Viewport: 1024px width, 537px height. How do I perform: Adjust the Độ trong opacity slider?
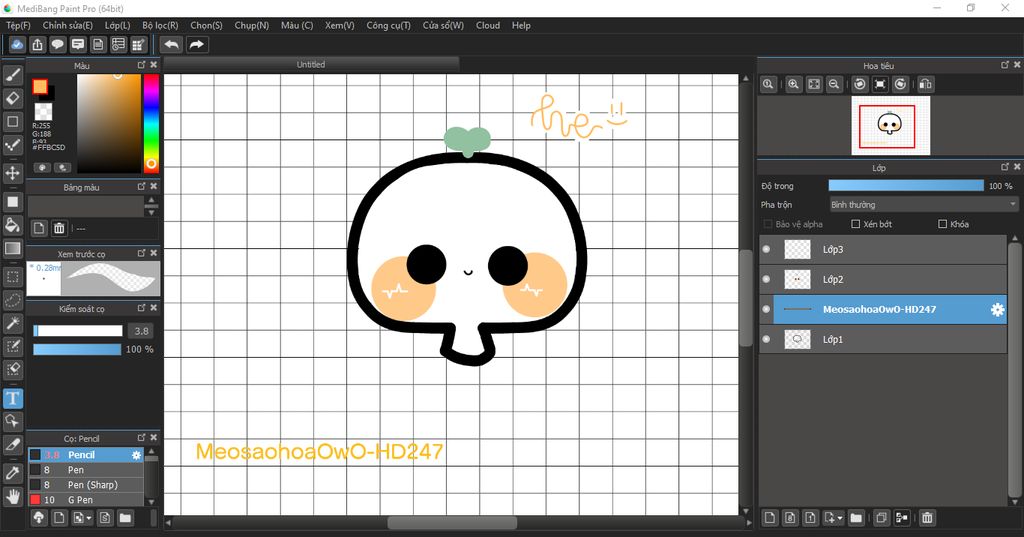tap(906, 186)
